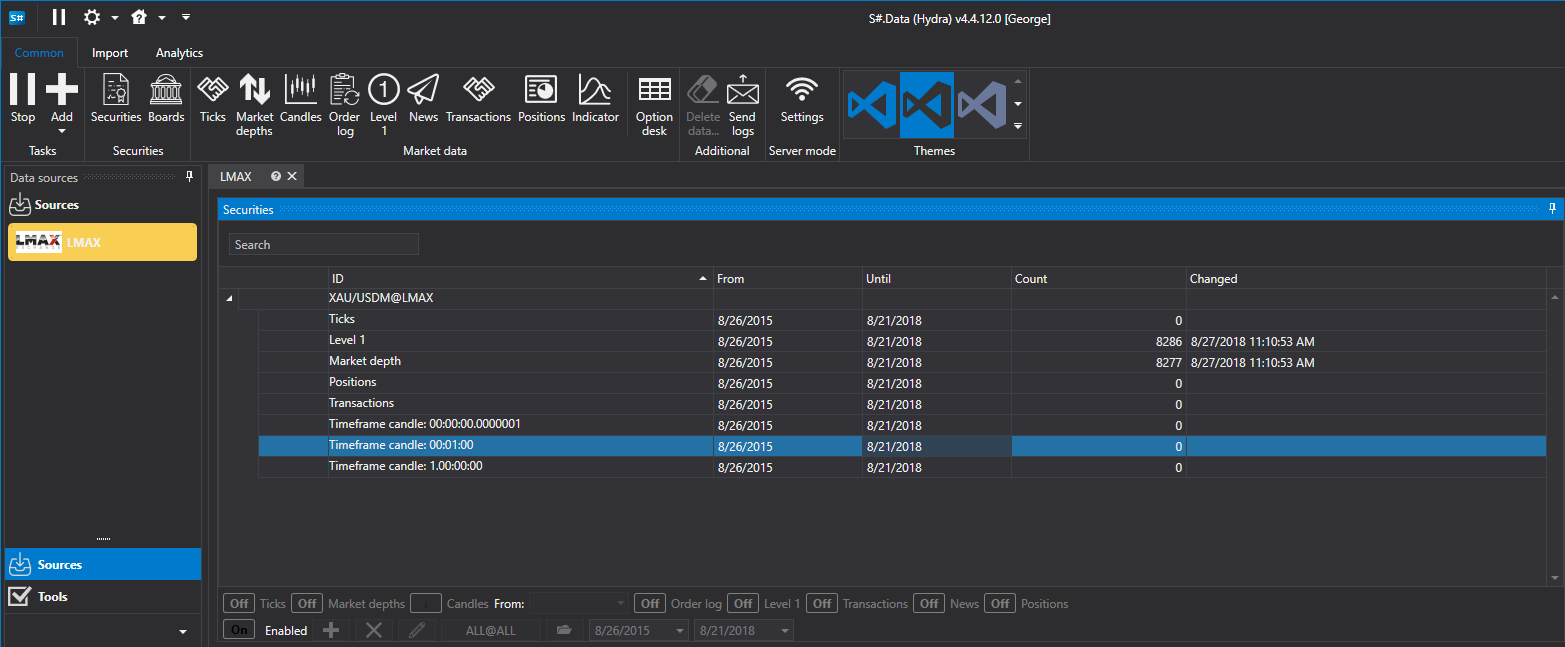Collapse the XAU/USDM@LMAX tree row
1565x647 pixels.
point(228,298)
